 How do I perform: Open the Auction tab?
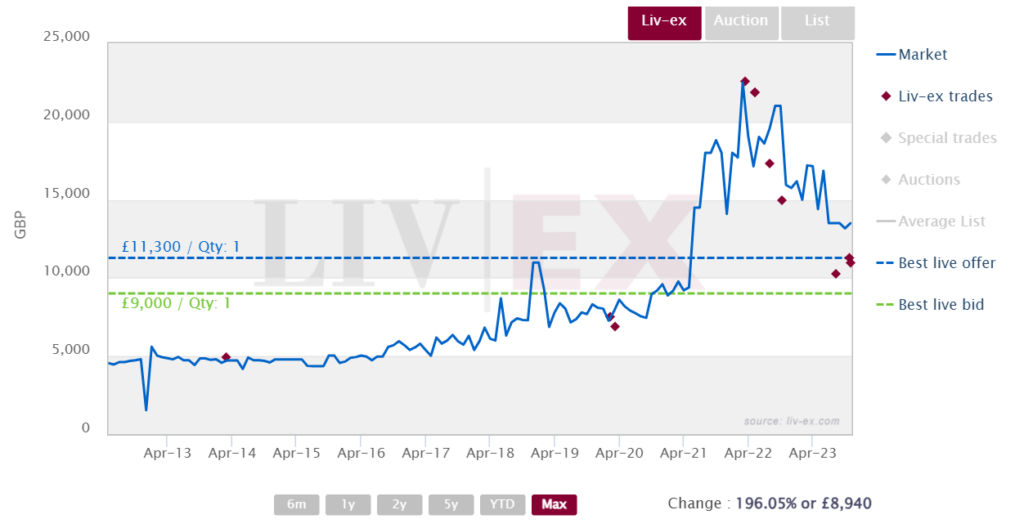pos(741,23)
